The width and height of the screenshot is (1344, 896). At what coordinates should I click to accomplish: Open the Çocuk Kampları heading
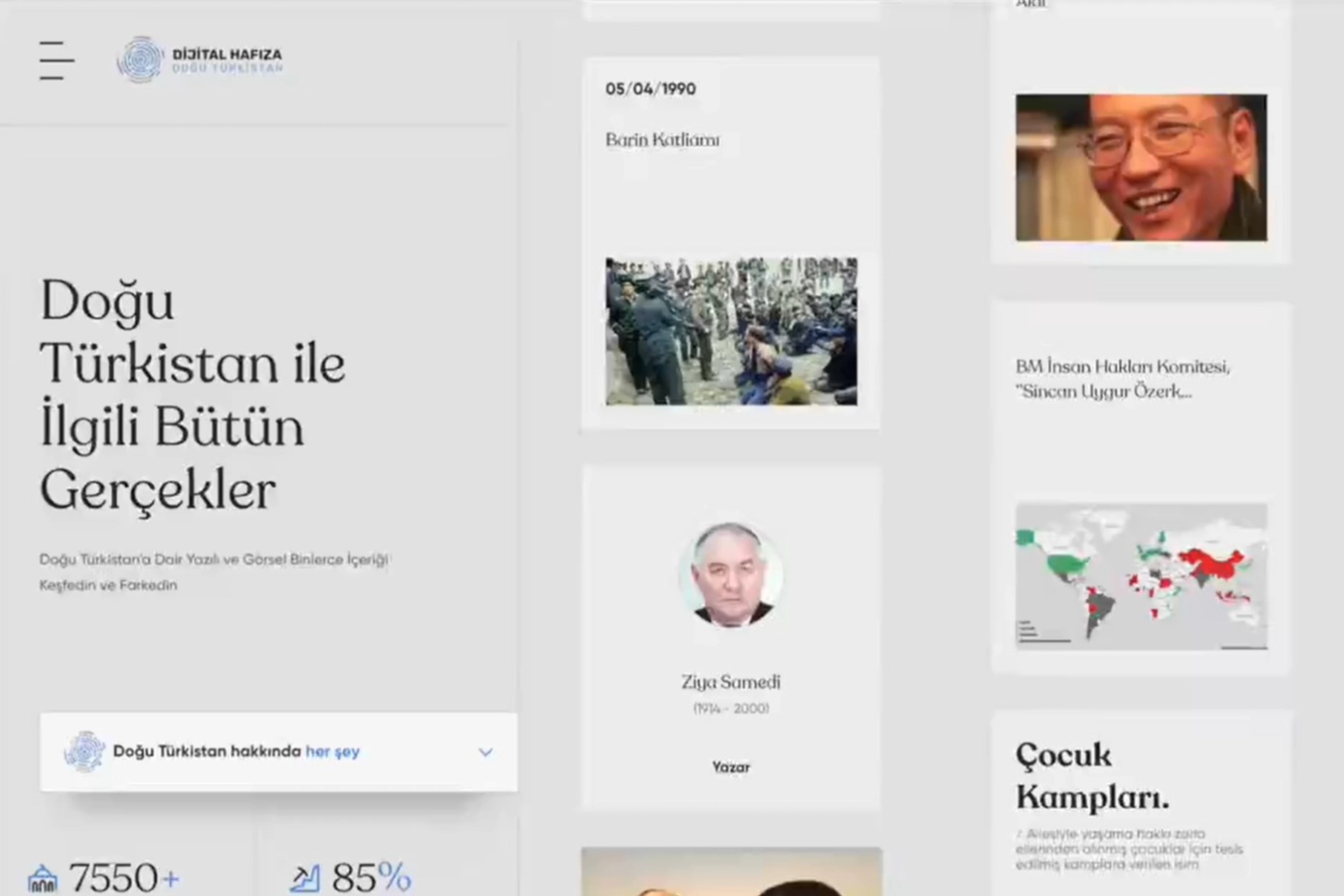pyautogui.click(x=1092, y=776)
